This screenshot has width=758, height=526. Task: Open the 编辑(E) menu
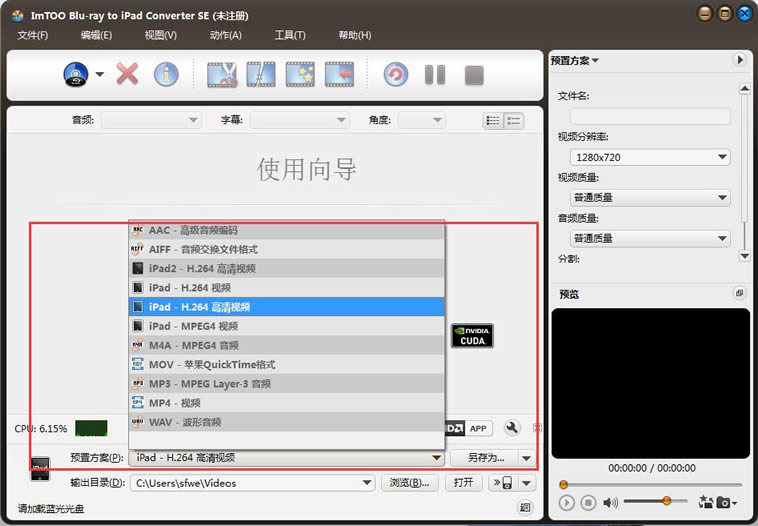(x=96, y=35)
